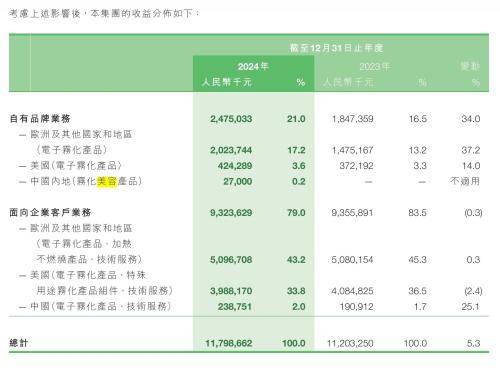The width and height of the screenshot is (500, 368).
Task: Click 人民幣千元 under 2023年
Action: coord(348,82)
